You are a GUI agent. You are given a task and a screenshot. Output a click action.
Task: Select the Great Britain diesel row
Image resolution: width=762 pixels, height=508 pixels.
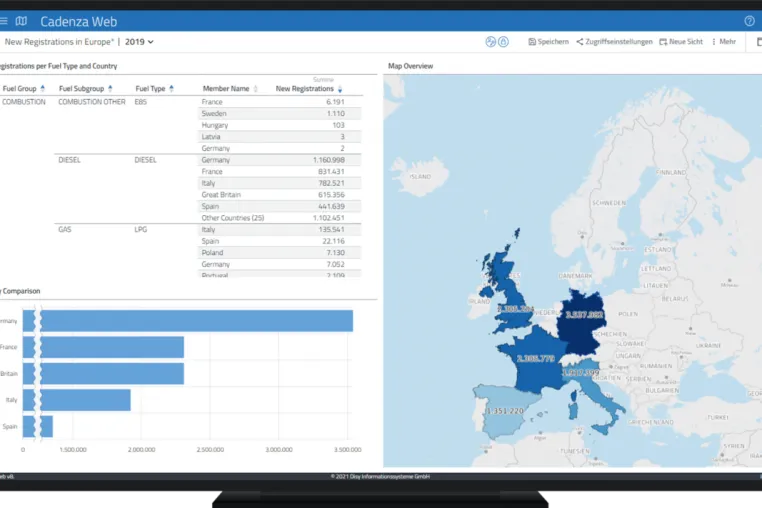tap(280, 194)
